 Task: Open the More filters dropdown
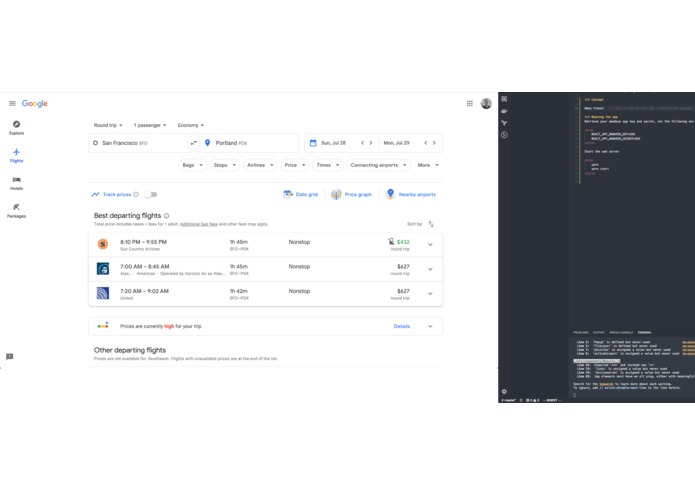(428, 165)
